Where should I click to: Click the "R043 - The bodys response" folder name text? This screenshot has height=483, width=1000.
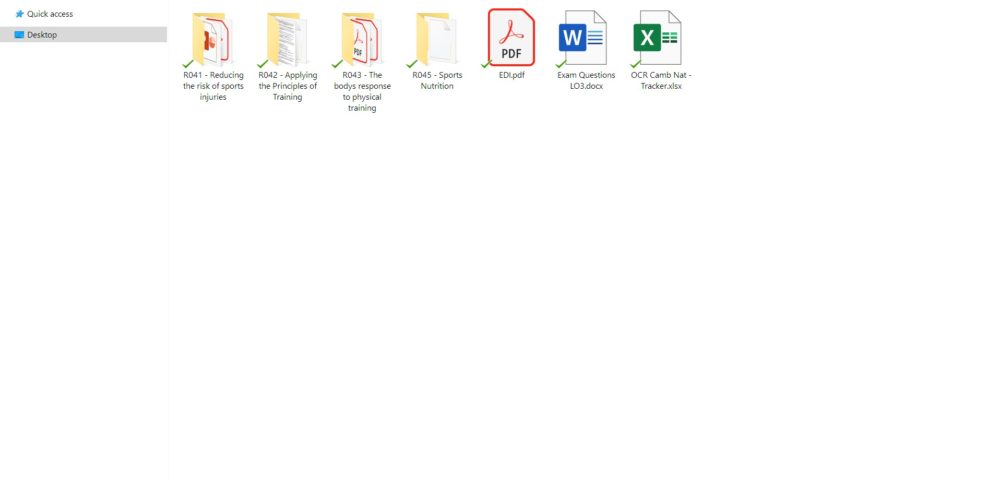[361, 91]
